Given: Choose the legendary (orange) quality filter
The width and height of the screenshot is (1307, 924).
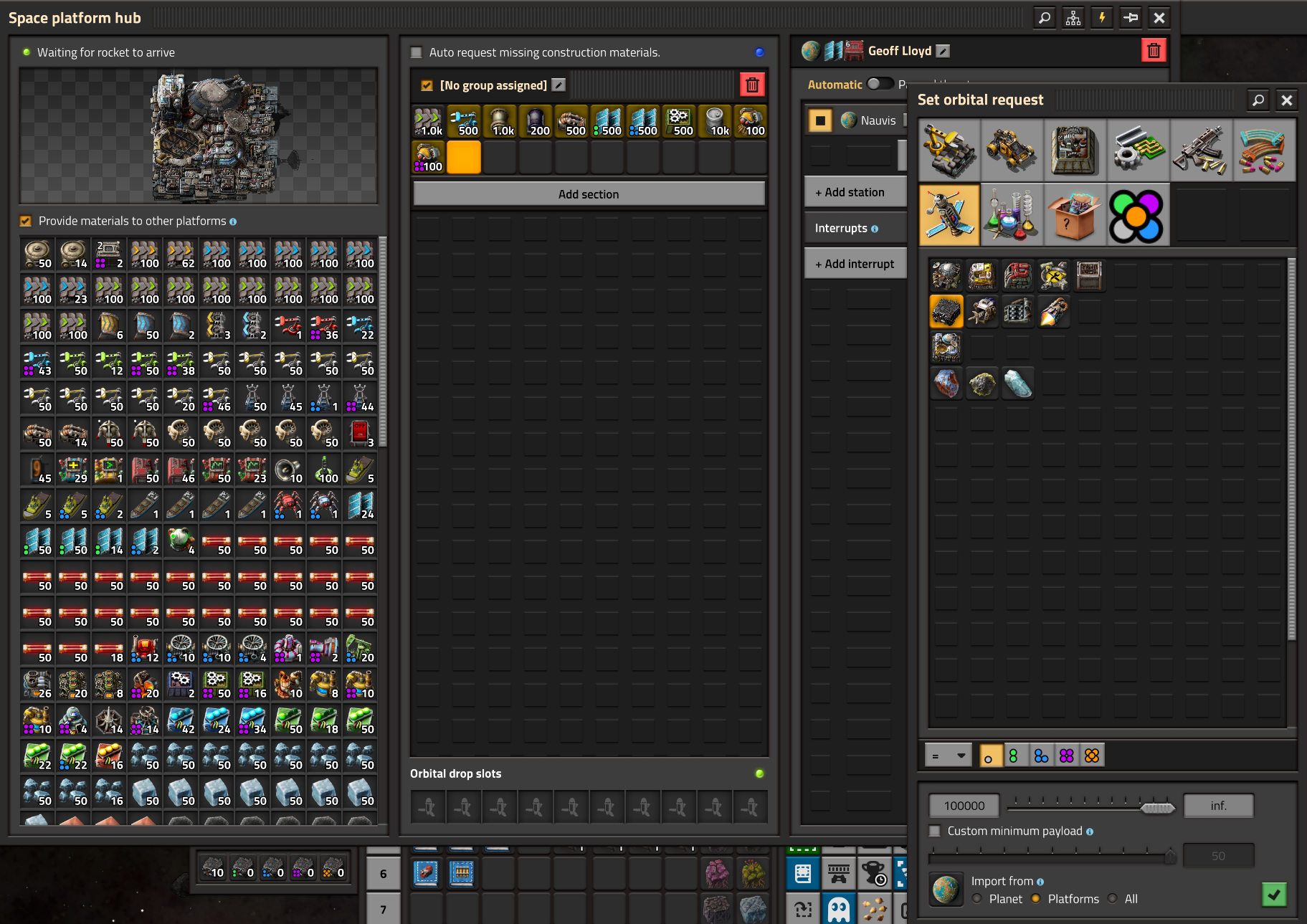Looking at the screenshot, I should tap(1092, 755).
